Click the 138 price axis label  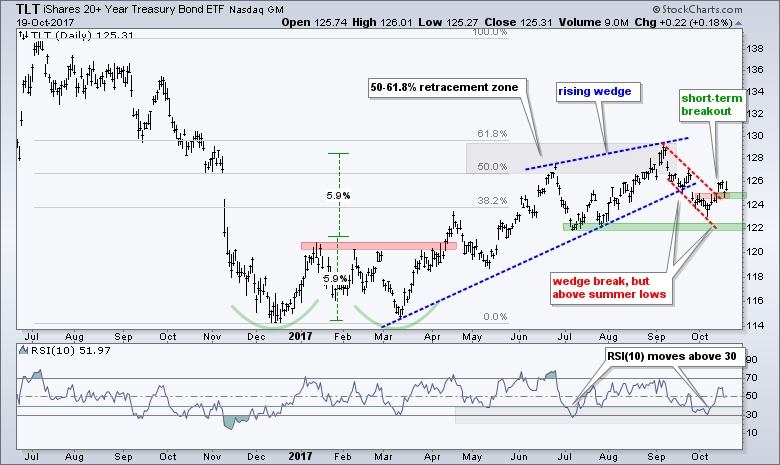(x=755, y=49)
